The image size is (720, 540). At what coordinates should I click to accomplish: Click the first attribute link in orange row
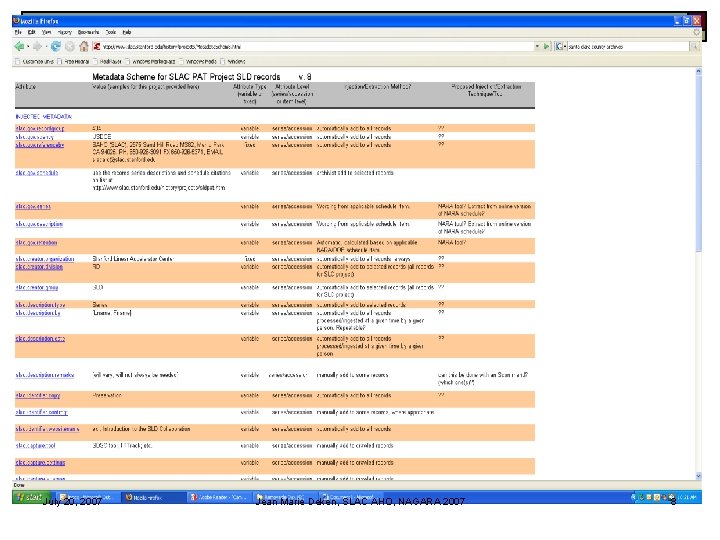(x=39, y=129)
